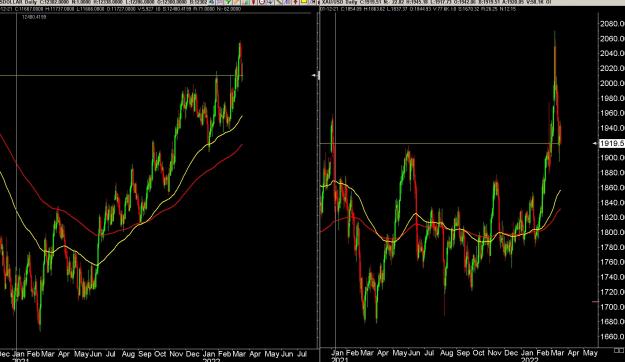
Task: Click the 1880.0 price axis label
Action: [612, 173]
